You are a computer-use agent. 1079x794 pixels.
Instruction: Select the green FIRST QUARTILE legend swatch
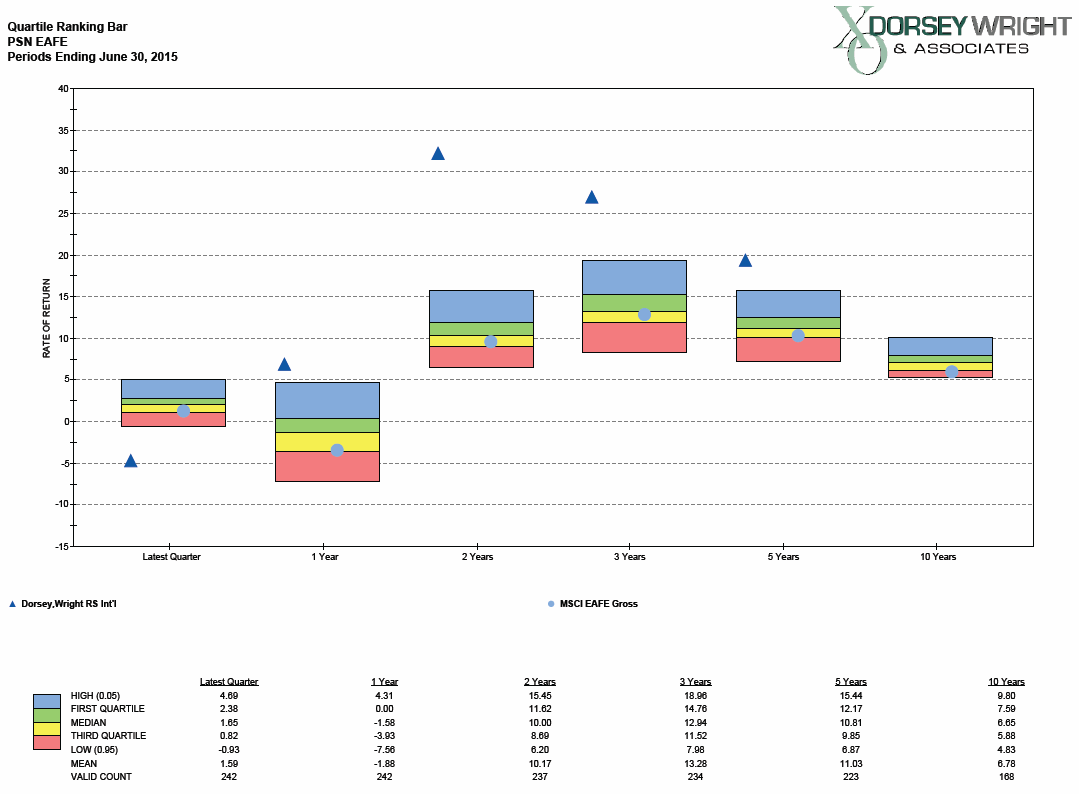point(47,715)
